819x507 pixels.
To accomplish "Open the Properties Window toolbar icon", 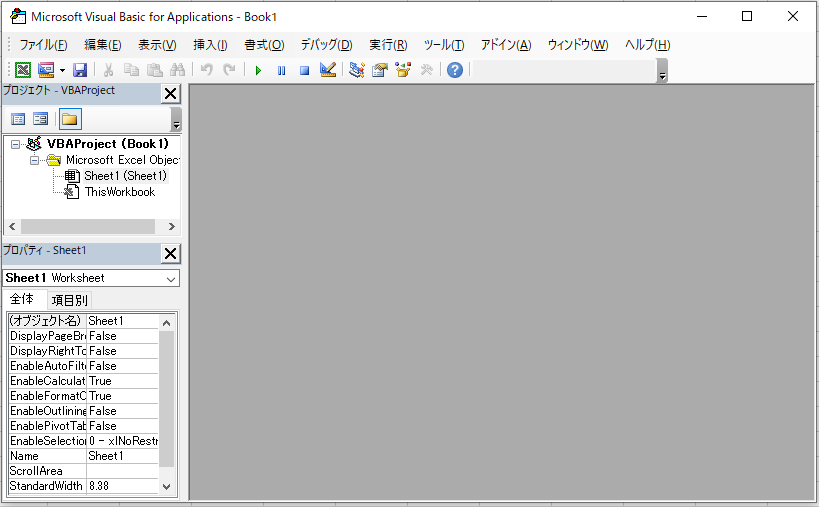I will pyautogui.click(x=380, y=69).
